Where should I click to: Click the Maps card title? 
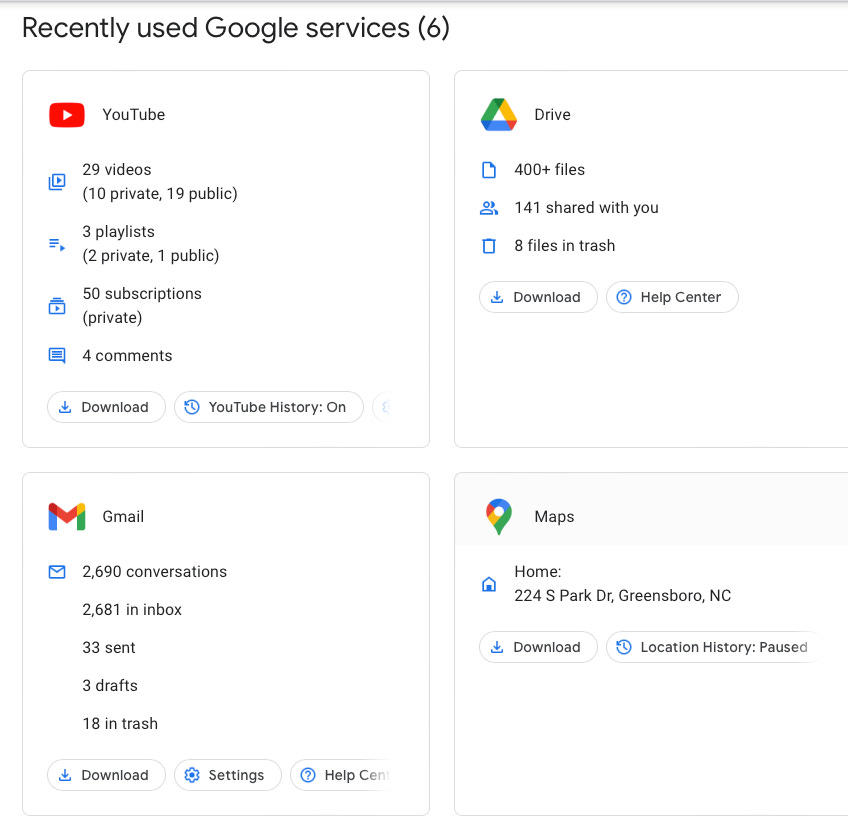554,517
